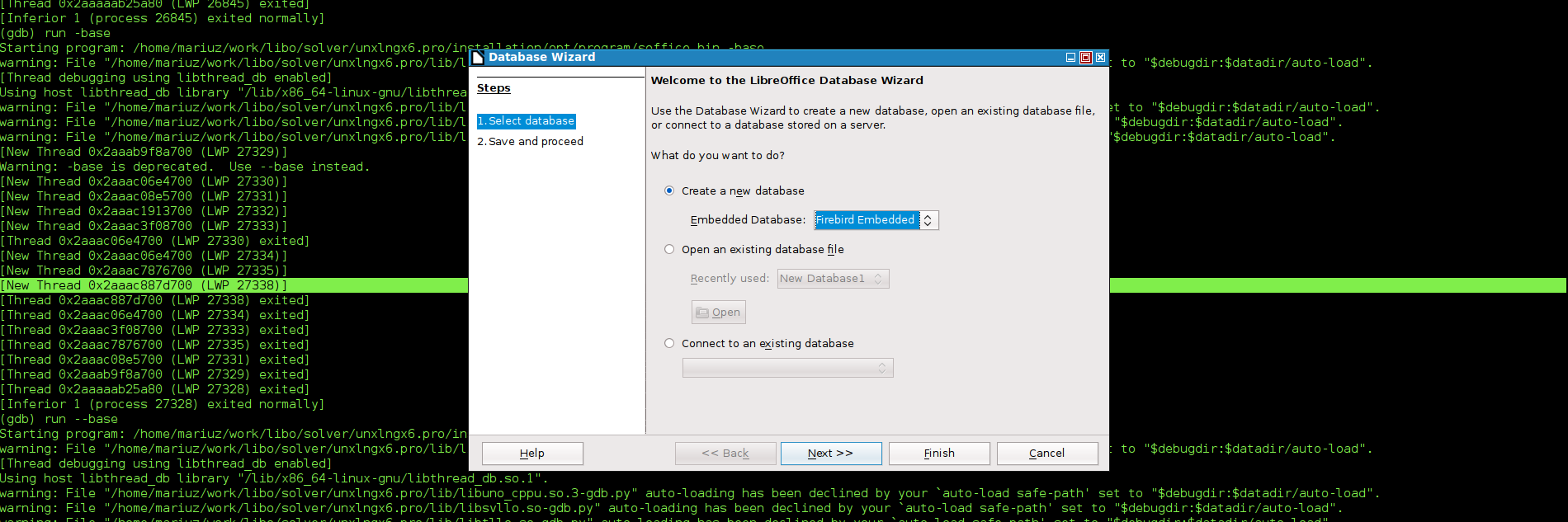Click the Finish button
Screen dimensions: 1568x522
939,454
